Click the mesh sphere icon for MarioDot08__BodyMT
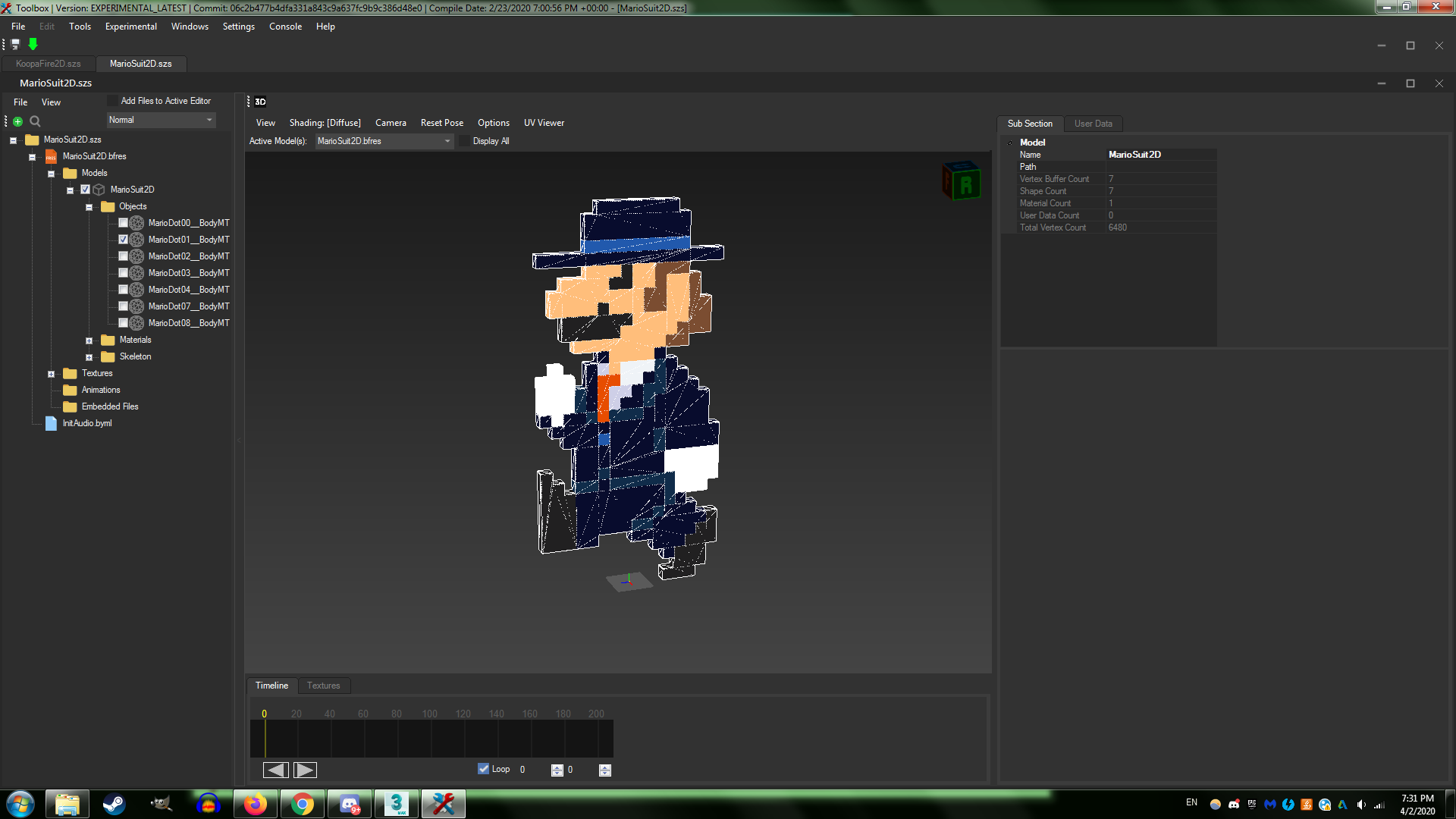Image resolution: width=1456 pixels, height=819 pixels. pyautogui.click(x=136, y=323)
